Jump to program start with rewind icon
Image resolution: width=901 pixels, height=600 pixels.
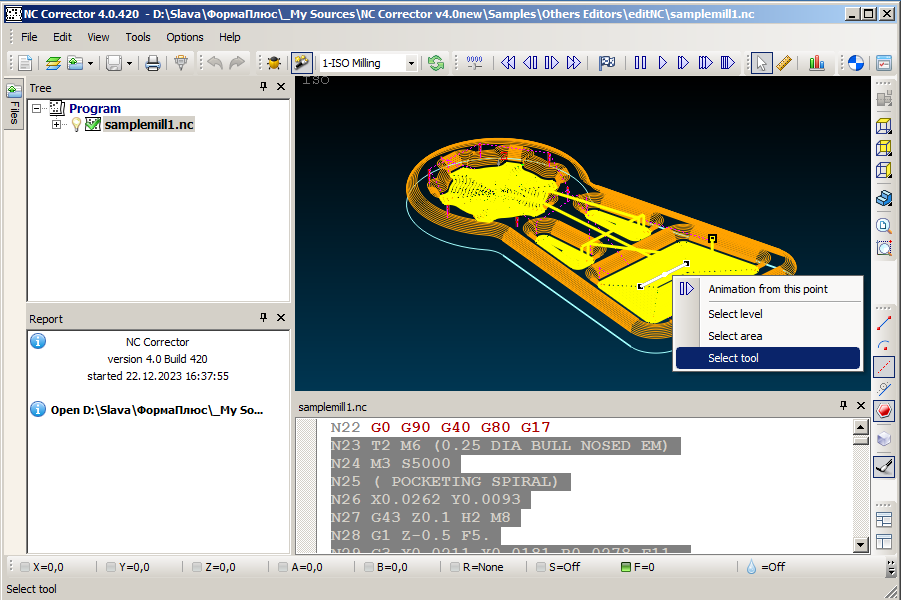[x=508, y=63]
